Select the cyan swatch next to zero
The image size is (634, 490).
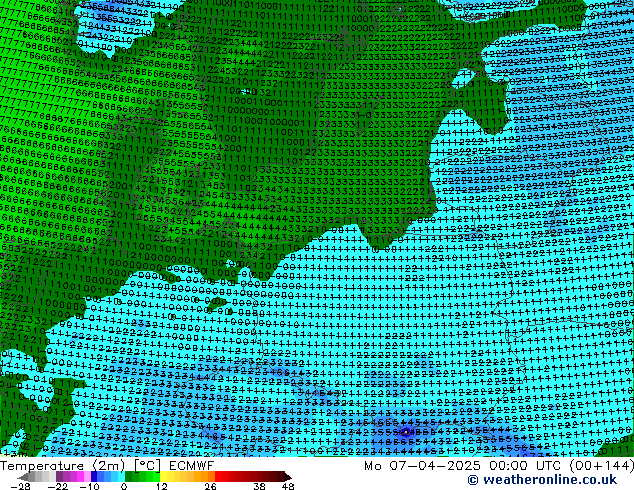click(x=121, y=476)
